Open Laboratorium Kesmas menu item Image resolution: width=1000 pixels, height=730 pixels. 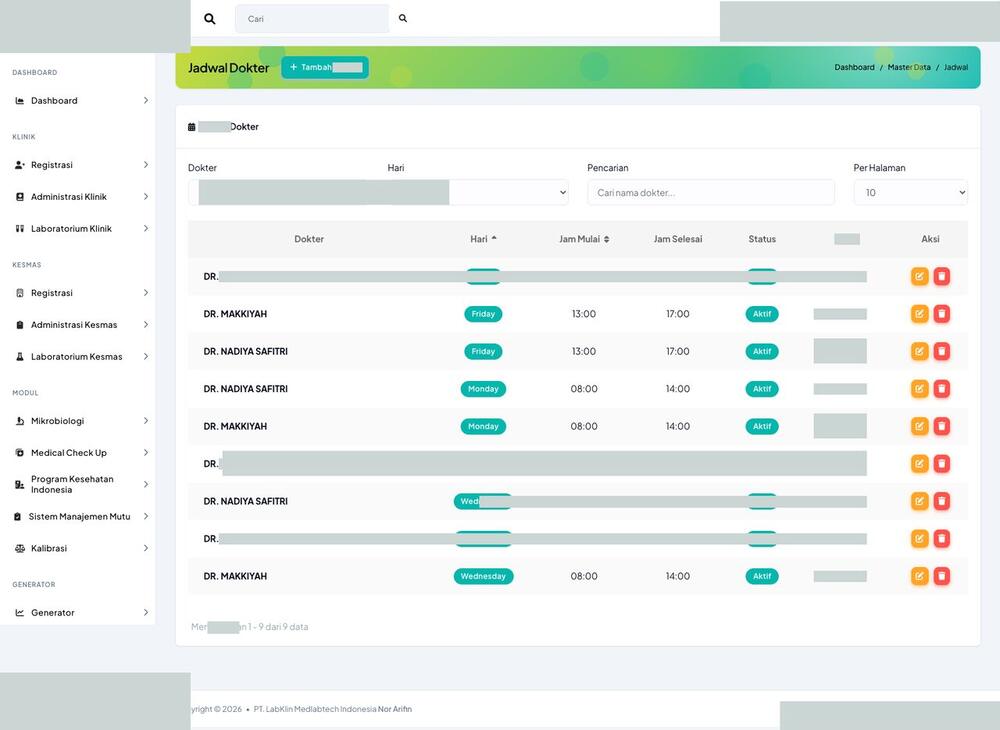(77, 356)
